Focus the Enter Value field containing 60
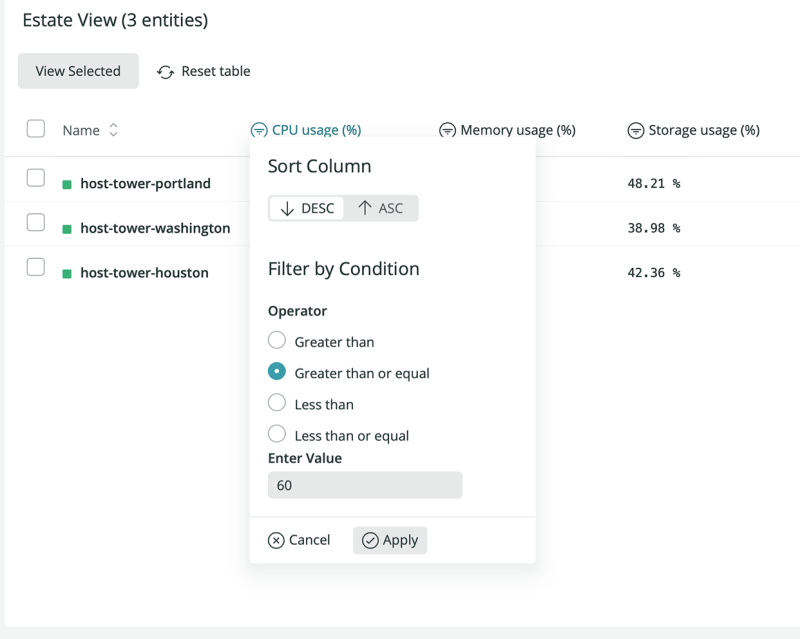Image resolution: width=800 pixels, height=639 pixels. pos(365,485)
